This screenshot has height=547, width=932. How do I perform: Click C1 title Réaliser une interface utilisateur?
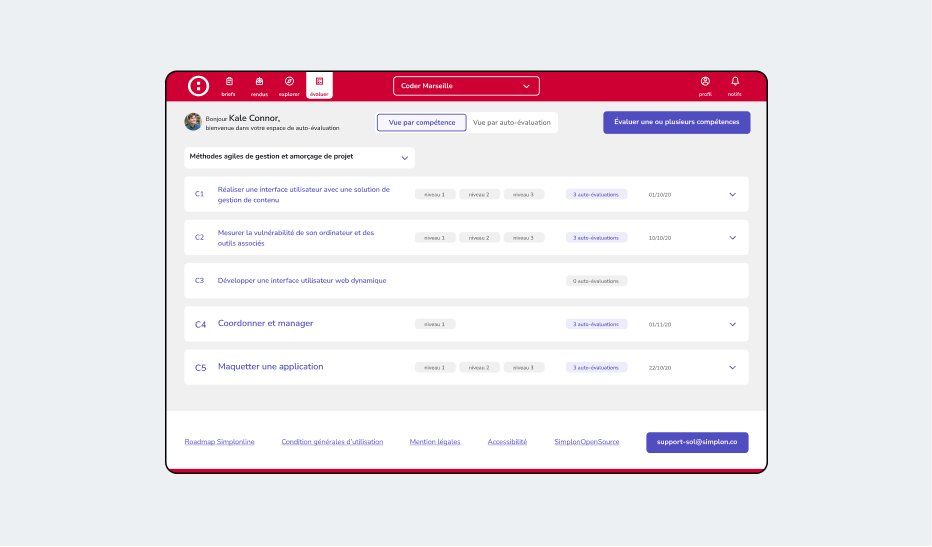click(304, 194)
